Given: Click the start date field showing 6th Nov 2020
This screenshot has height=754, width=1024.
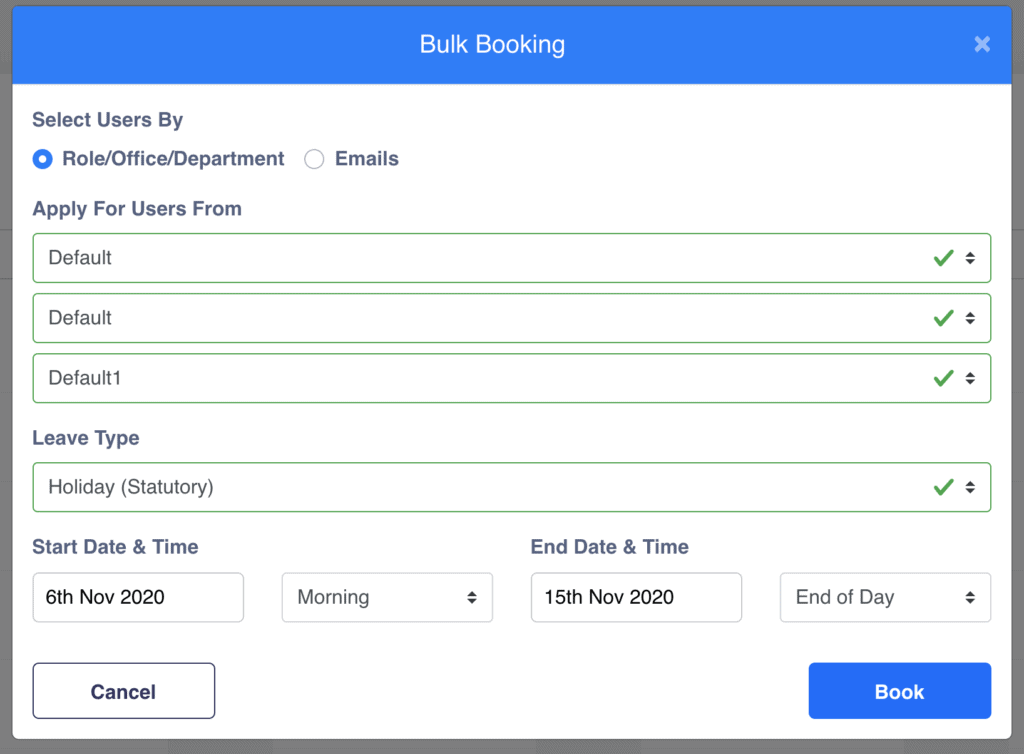Looking at the screenshot, I should (138, 597).
